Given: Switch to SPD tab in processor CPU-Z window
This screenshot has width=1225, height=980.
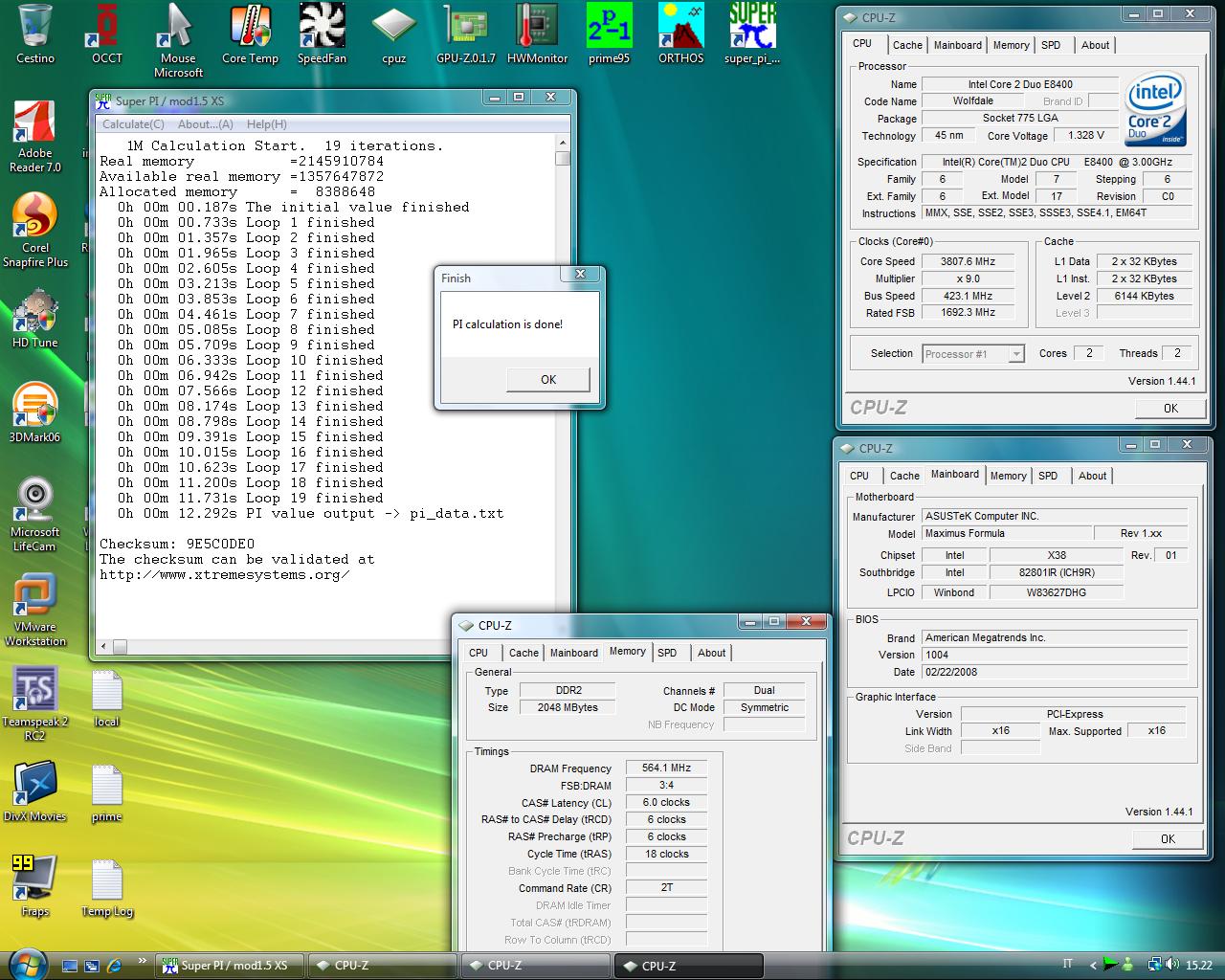Looking at the screenshot, I should tap(1051, 45).
